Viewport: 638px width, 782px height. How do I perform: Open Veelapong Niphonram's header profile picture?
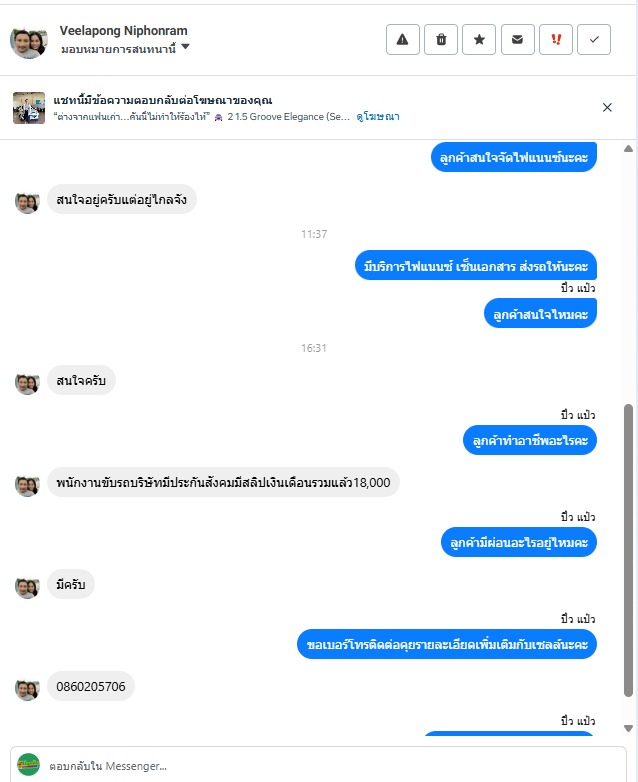[29, 42]
